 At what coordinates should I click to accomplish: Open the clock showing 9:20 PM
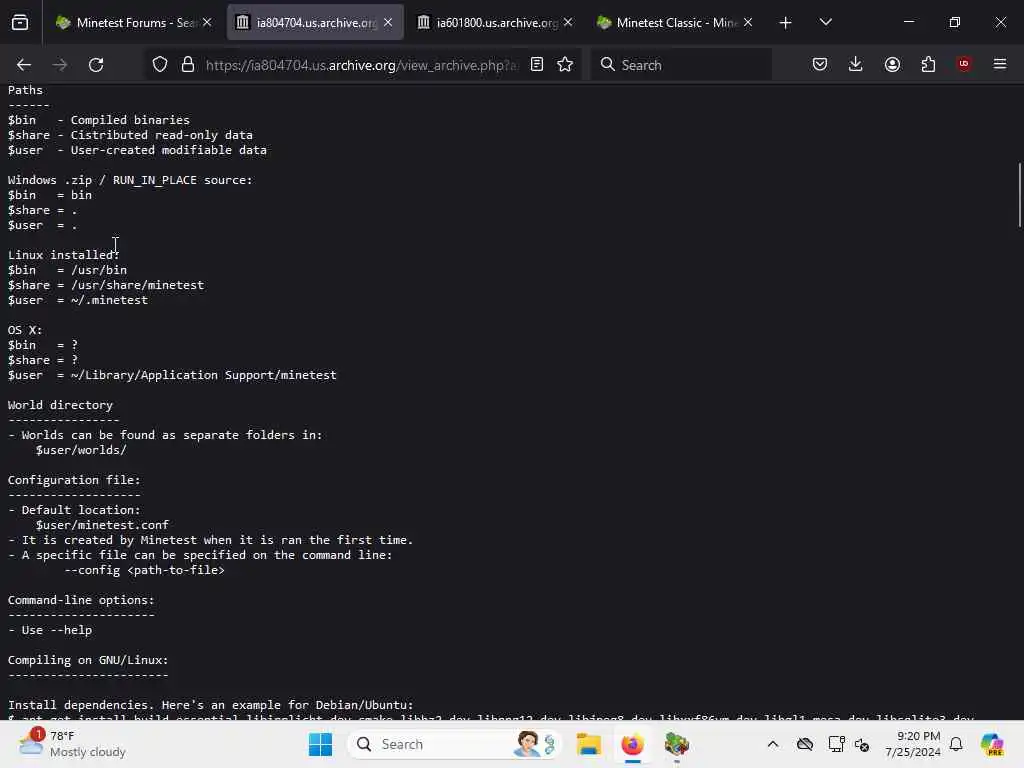[x=912, y=744]
